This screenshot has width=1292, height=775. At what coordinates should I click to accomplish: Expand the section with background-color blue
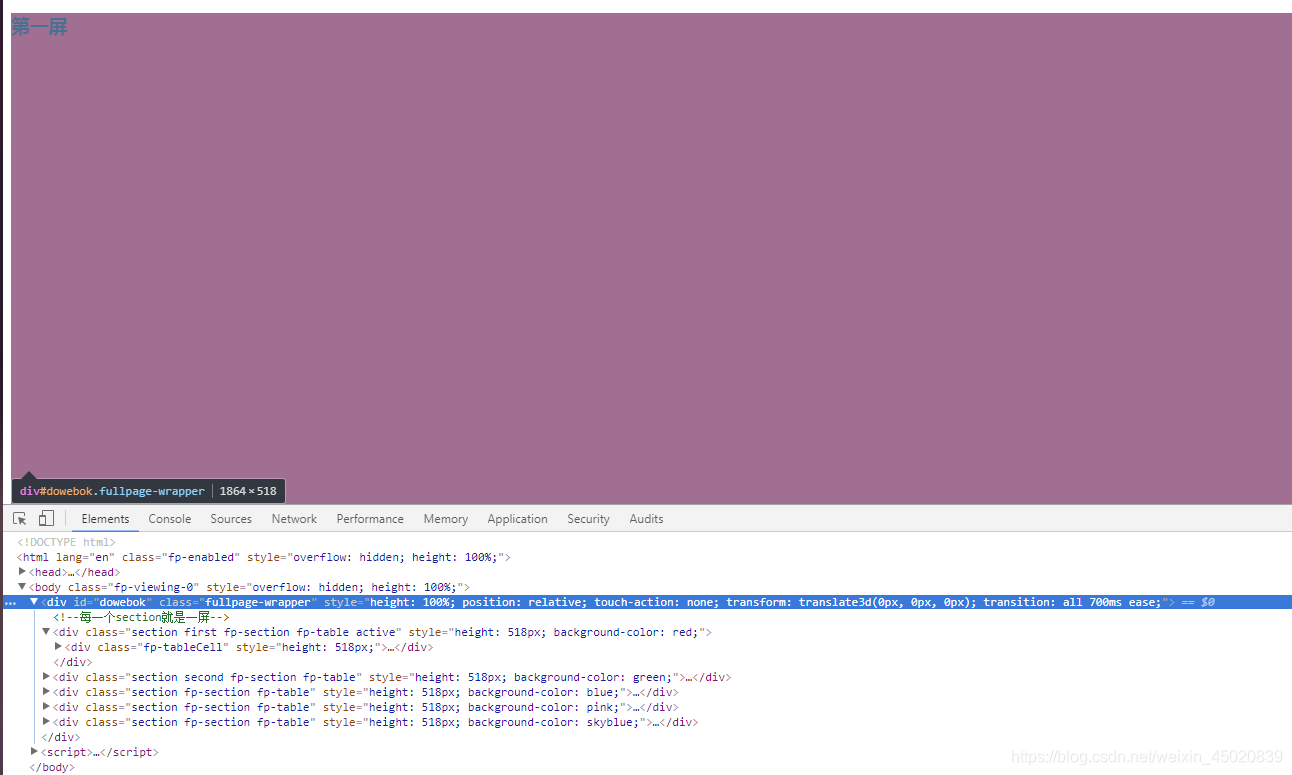pyautogui.click(x=46, y=692)
